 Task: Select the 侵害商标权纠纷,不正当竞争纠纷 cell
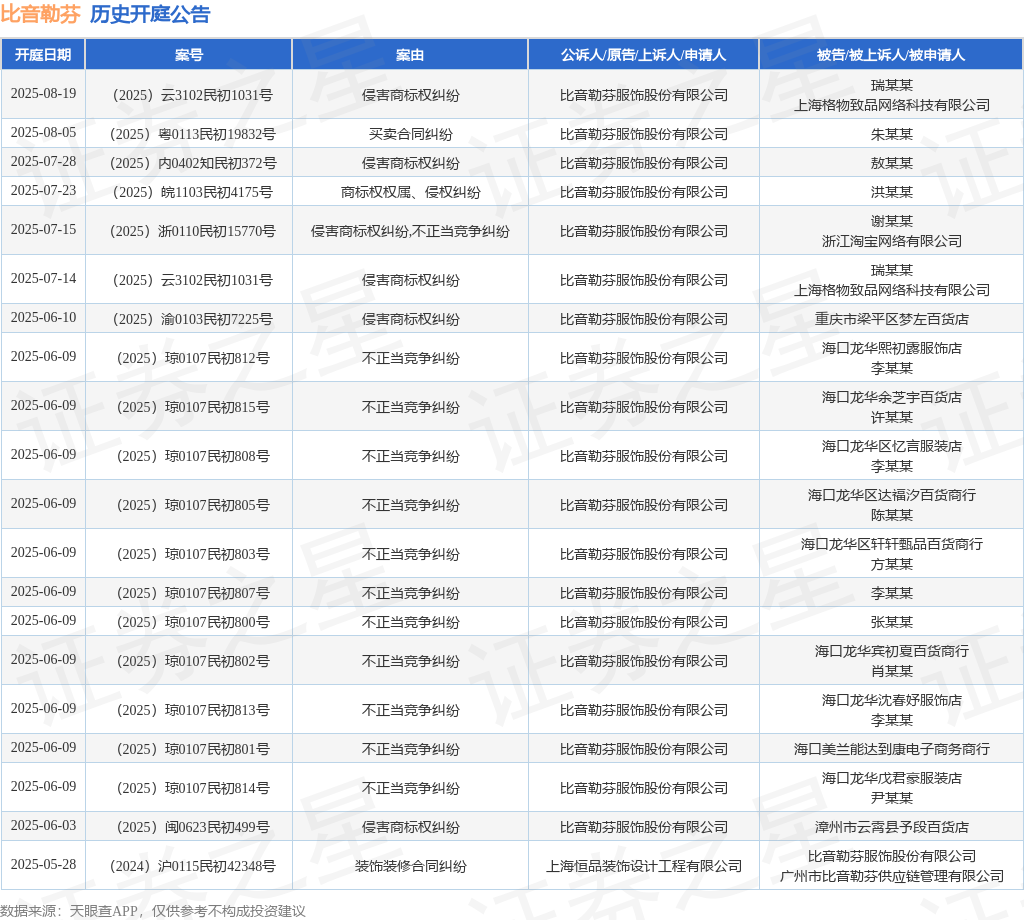(410, 231)
